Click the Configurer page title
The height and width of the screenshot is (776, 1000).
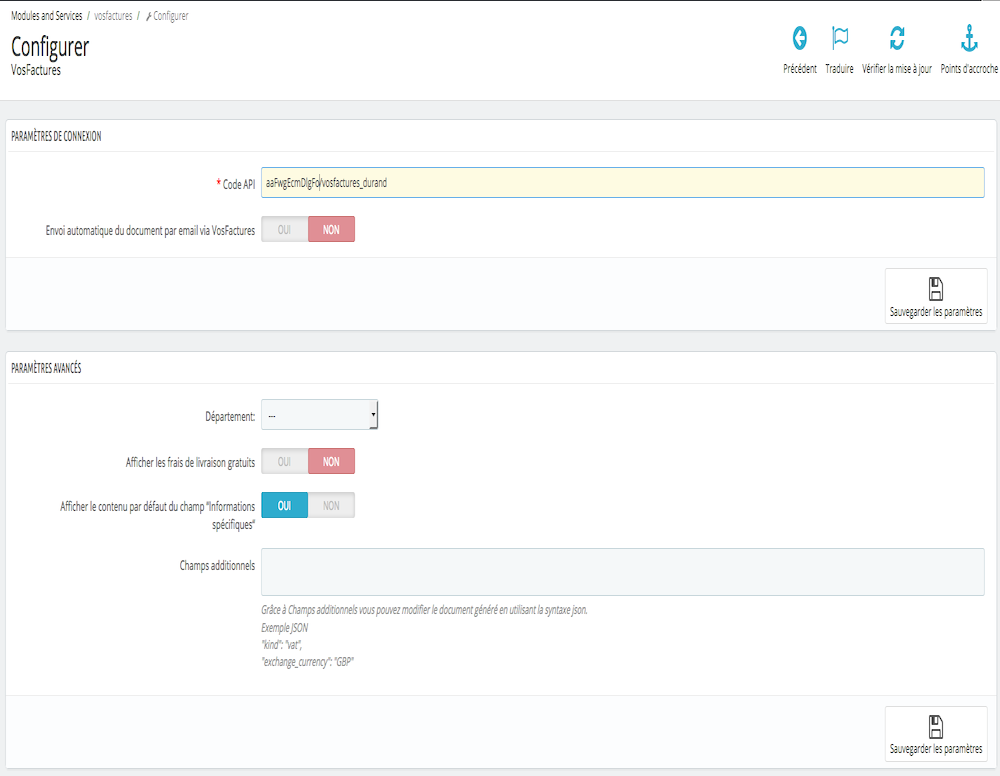(x=50, y=47)
